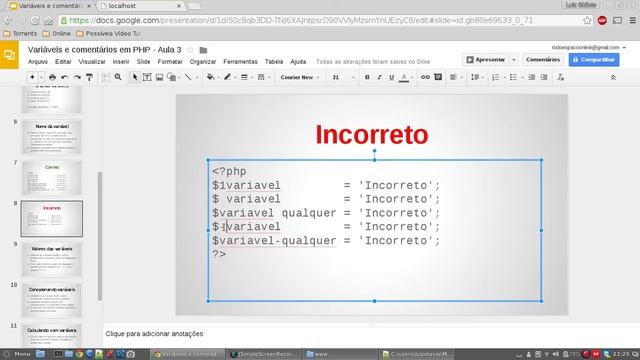Star the presentation title
The image size is (640, 360).
pos(190,50)
